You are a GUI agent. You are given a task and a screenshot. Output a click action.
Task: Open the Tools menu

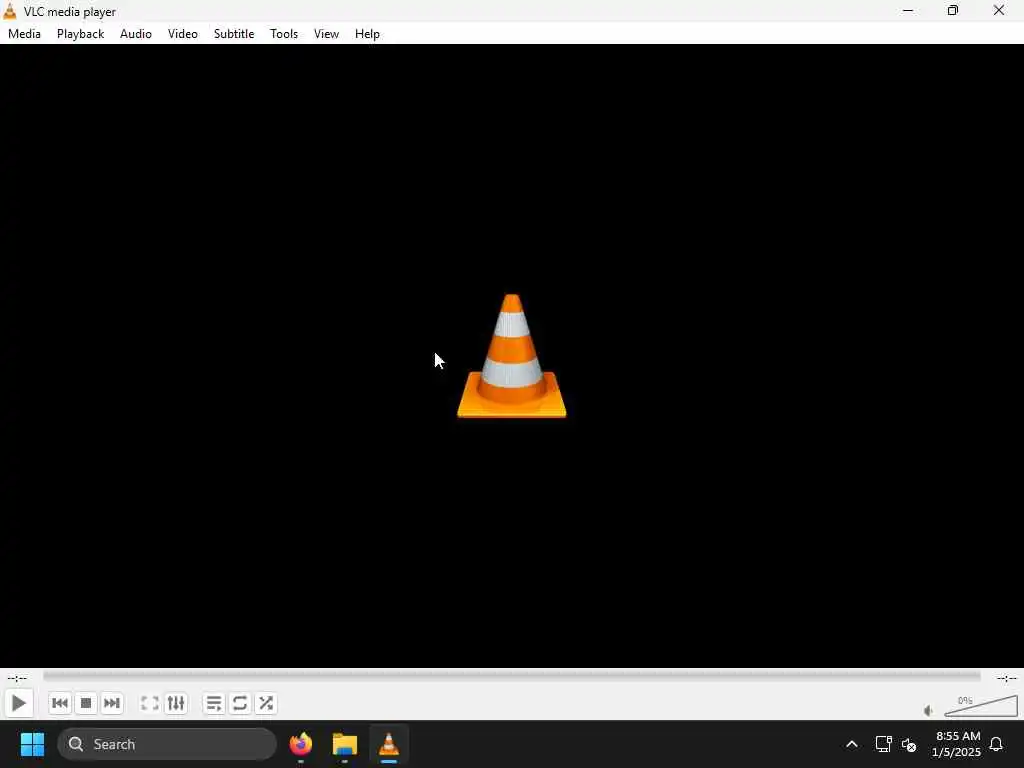284,34
